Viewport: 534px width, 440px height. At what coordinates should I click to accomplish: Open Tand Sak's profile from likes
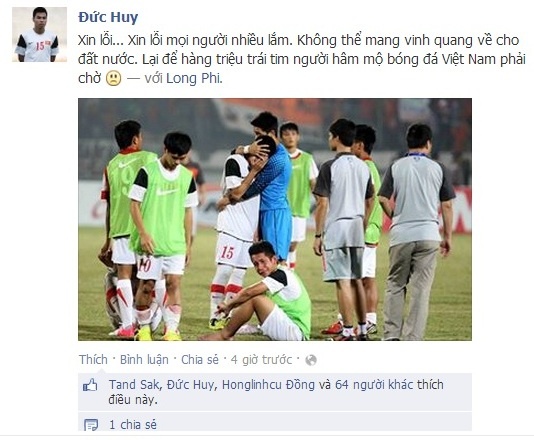click(134, 384)
